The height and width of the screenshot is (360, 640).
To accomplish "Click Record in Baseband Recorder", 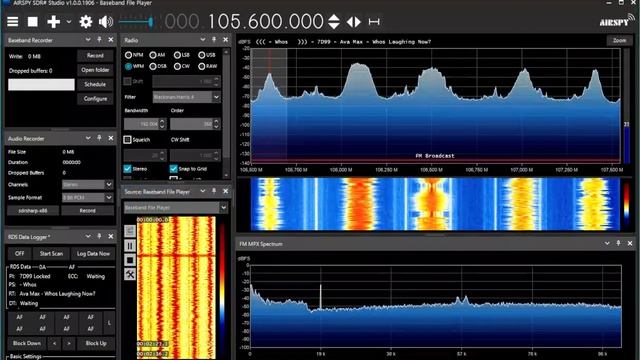I will pyautogui.click(x=95, y=56).
